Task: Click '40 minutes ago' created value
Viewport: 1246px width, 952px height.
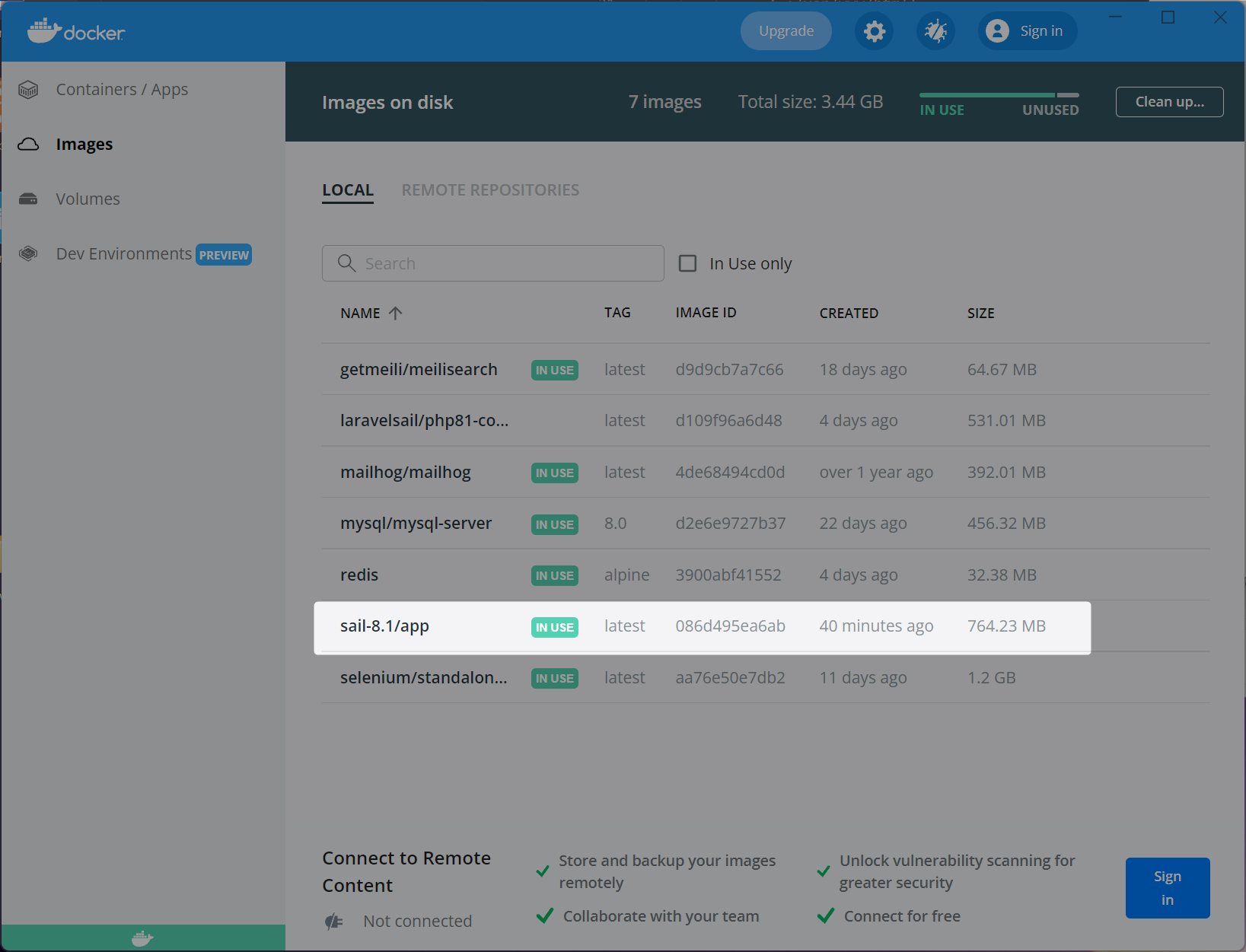Action: pyautogui.click(x=876, y=626)
